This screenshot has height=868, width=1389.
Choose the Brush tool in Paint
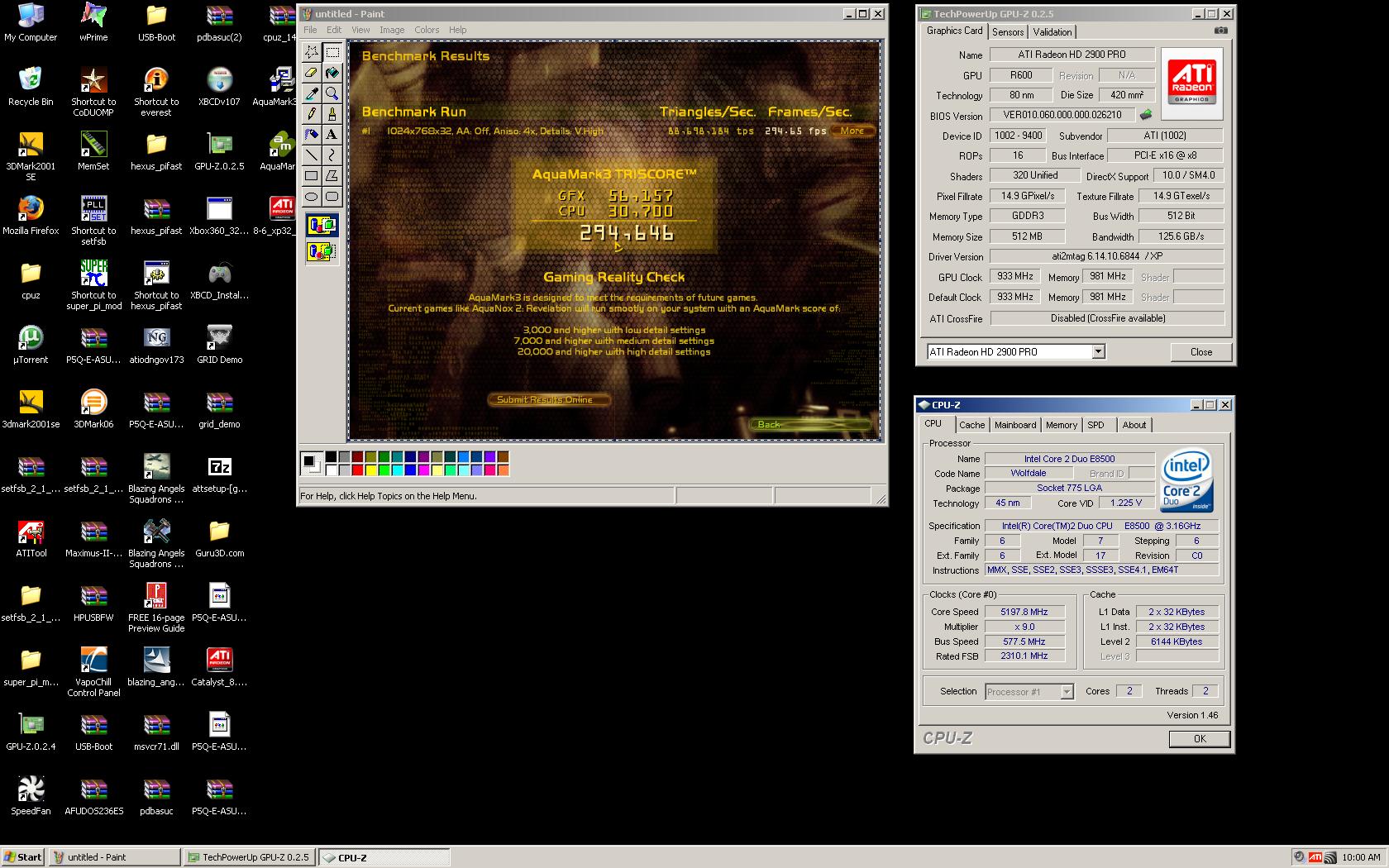coord(332,114)
